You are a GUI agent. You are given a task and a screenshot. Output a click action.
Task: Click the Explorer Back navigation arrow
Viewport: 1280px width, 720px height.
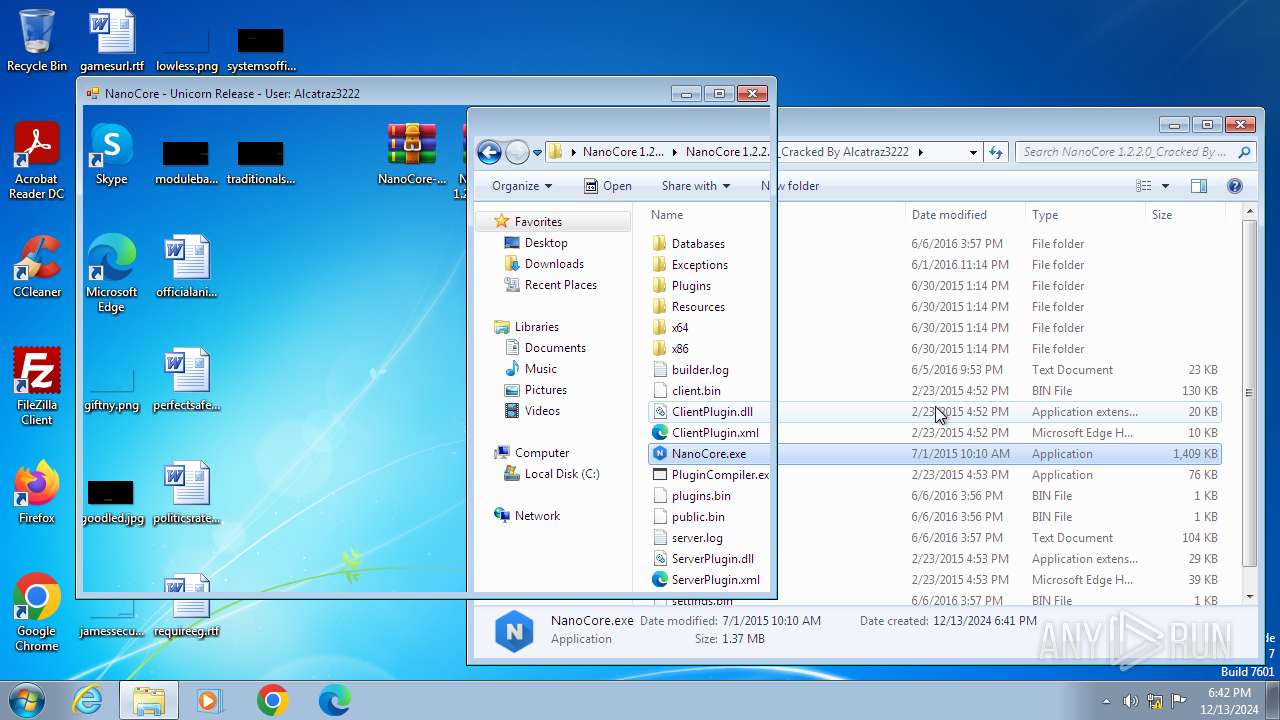[489, 152]
